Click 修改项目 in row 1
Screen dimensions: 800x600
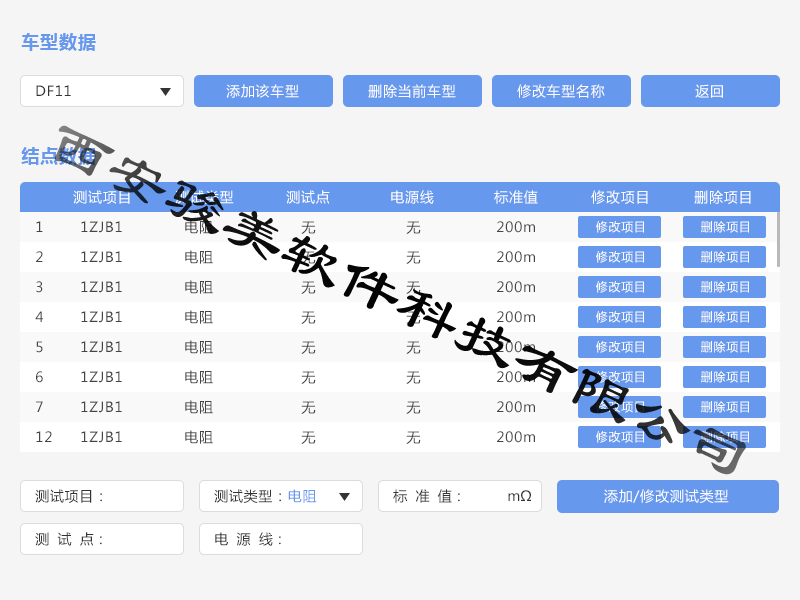tap(619, 227)
